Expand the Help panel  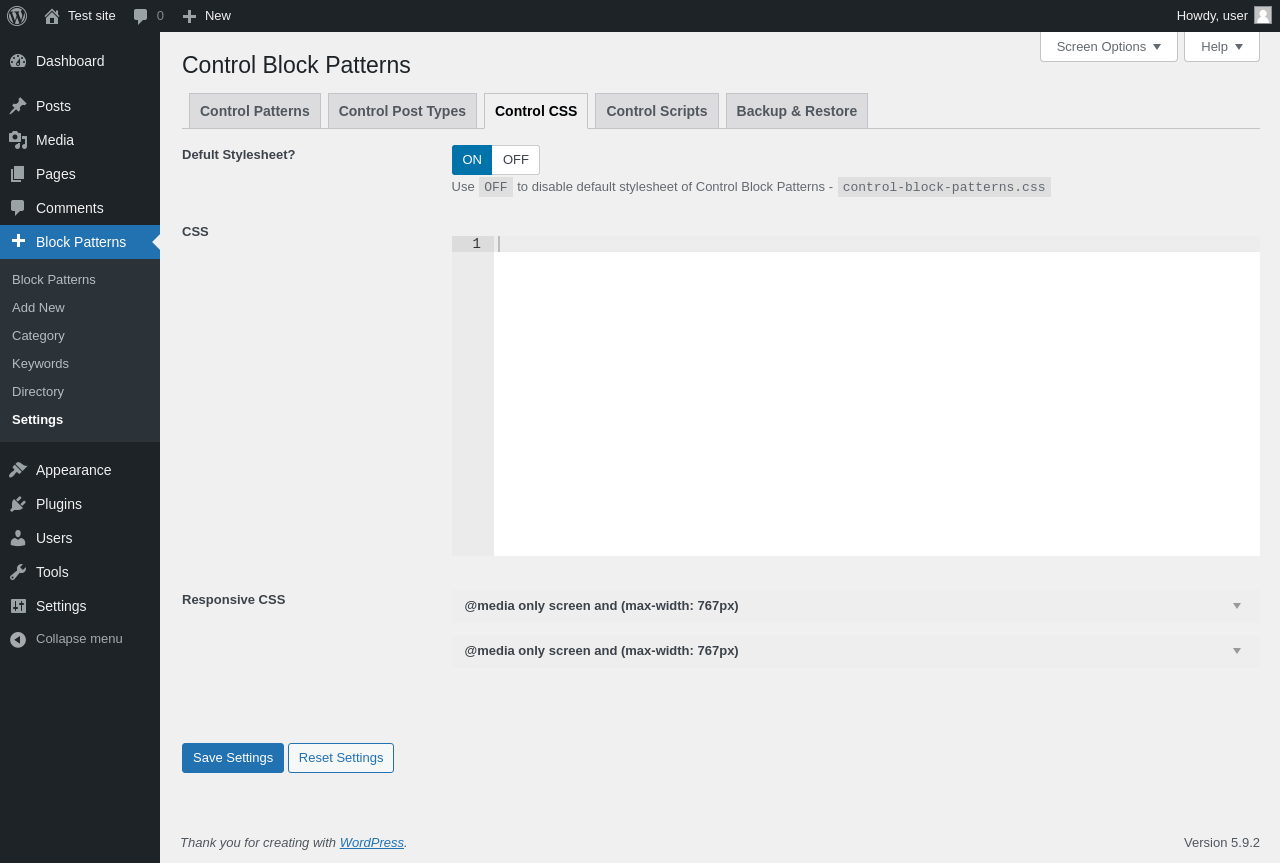pyautogui.click(x=1221, y=47)
